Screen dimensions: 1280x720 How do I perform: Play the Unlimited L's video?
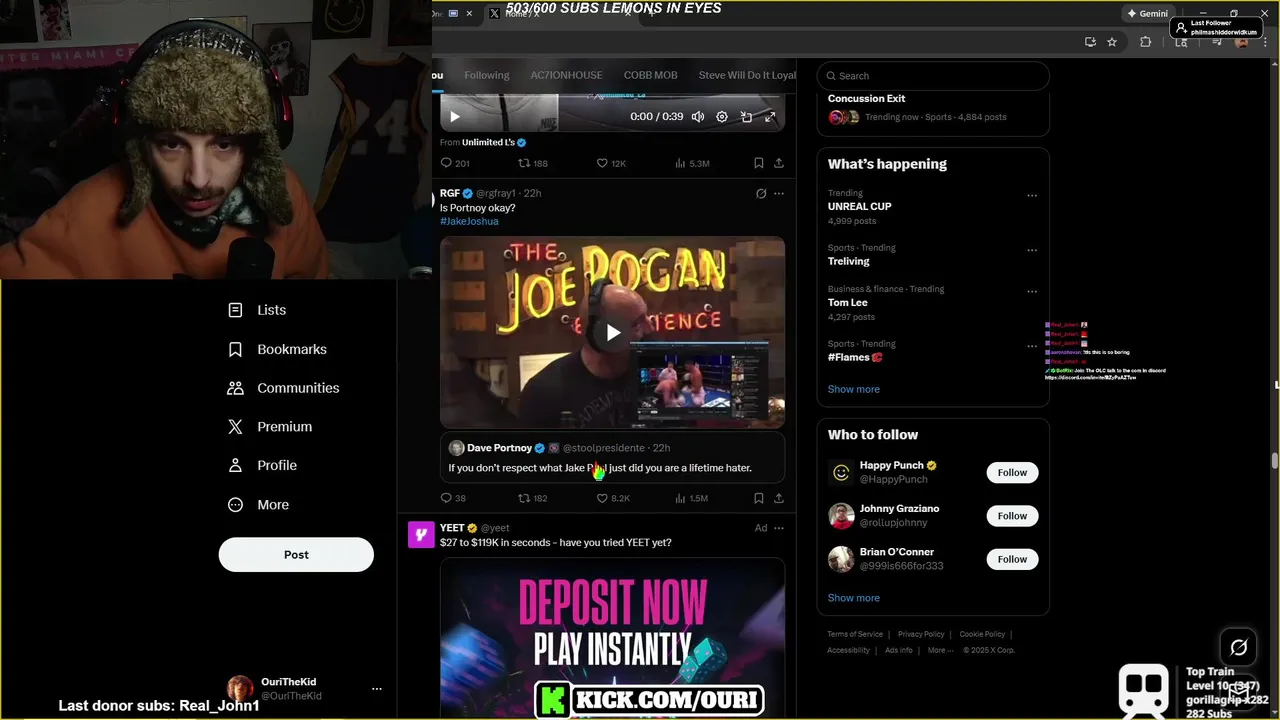coord(455,117)
